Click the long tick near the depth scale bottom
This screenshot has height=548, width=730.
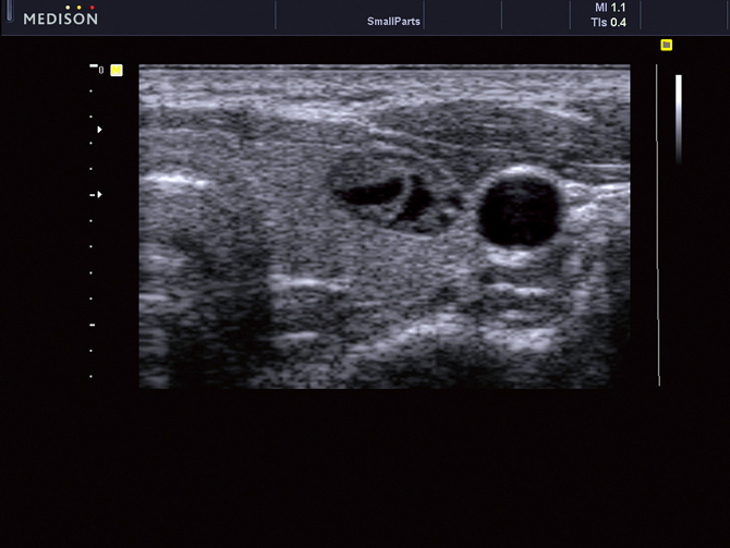92,325
